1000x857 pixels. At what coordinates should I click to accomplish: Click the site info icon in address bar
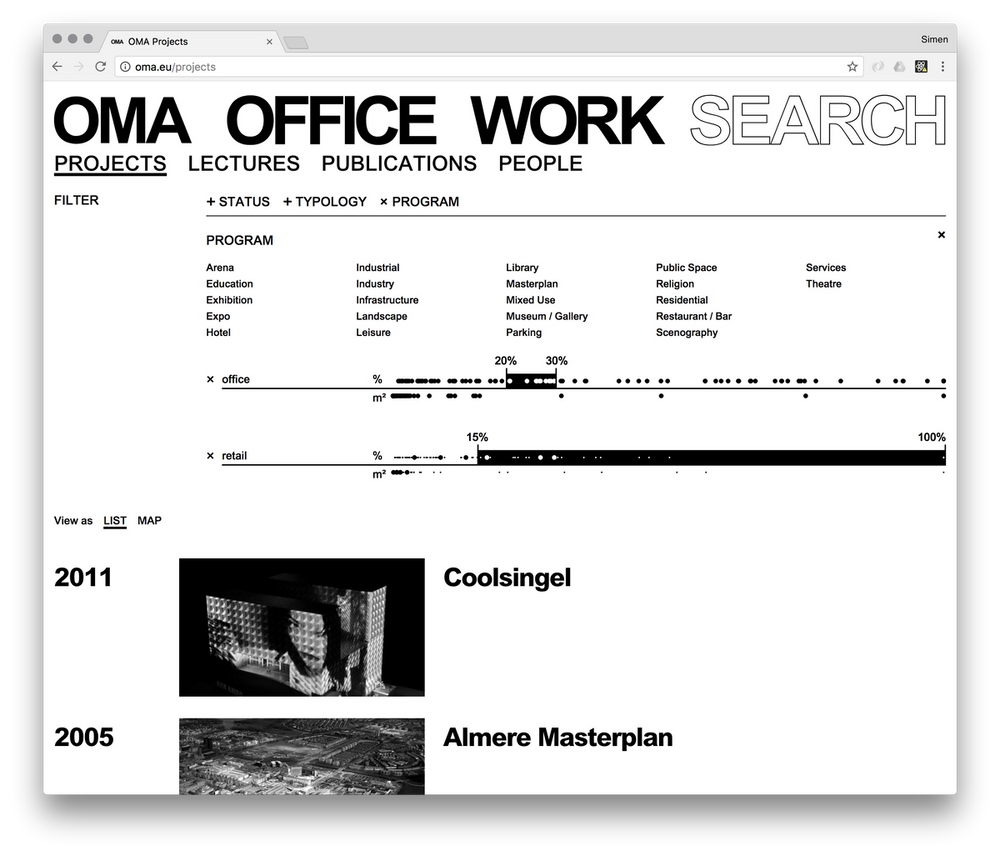point(126,66)
